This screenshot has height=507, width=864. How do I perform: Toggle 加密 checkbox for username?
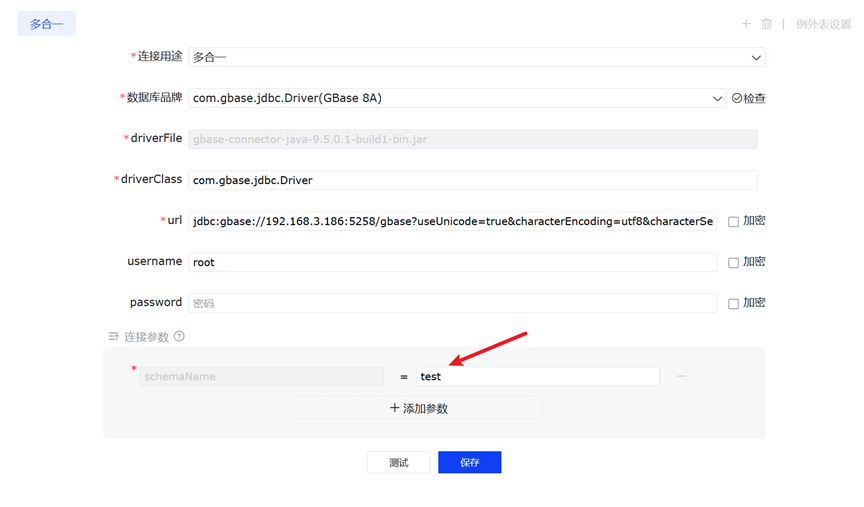733,263
